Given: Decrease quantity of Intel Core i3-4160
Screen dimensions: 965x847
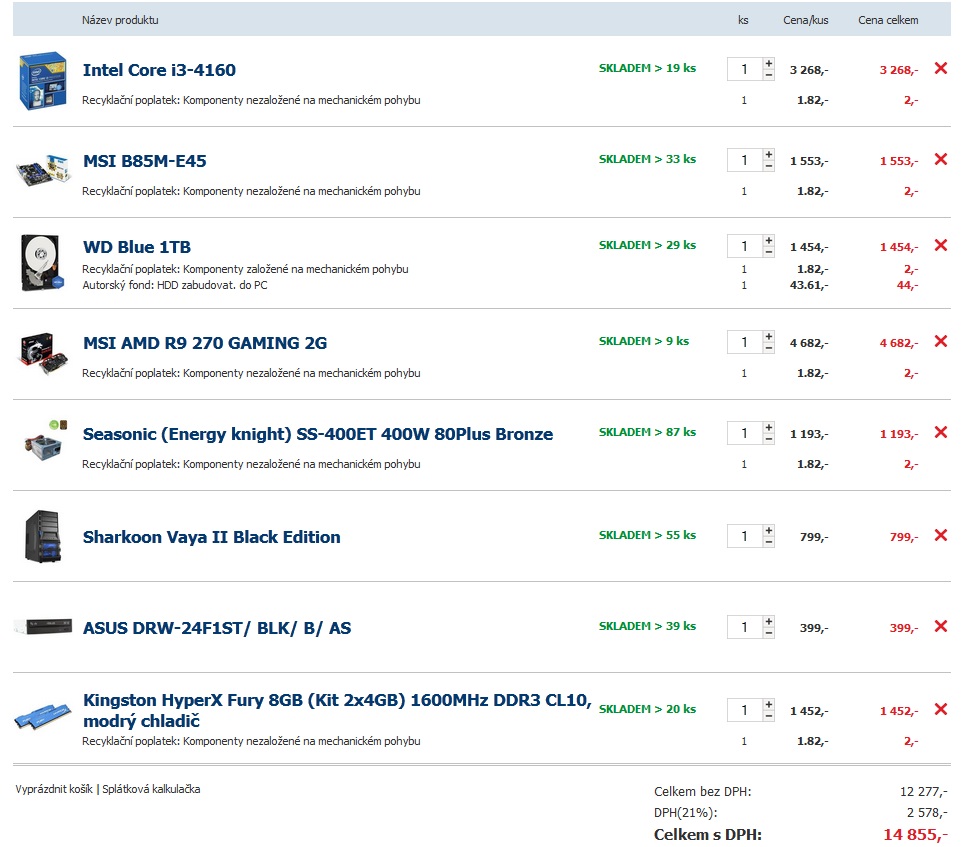Looking at the screenshot, I should (x=769, y=75).
